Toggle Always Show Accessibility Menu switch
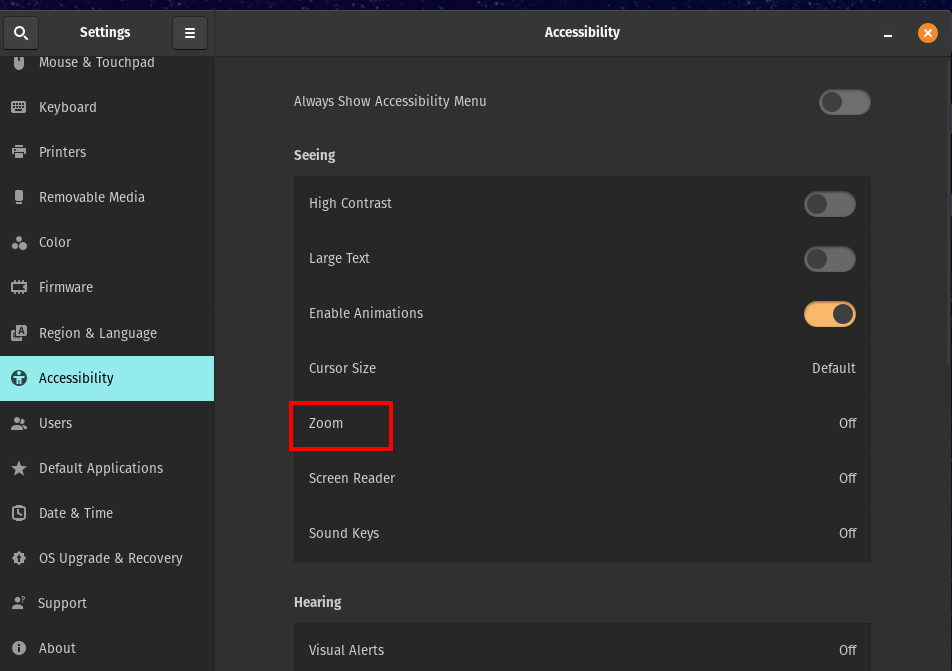Viewport: 952px width, 671px height. click(844, 102)
